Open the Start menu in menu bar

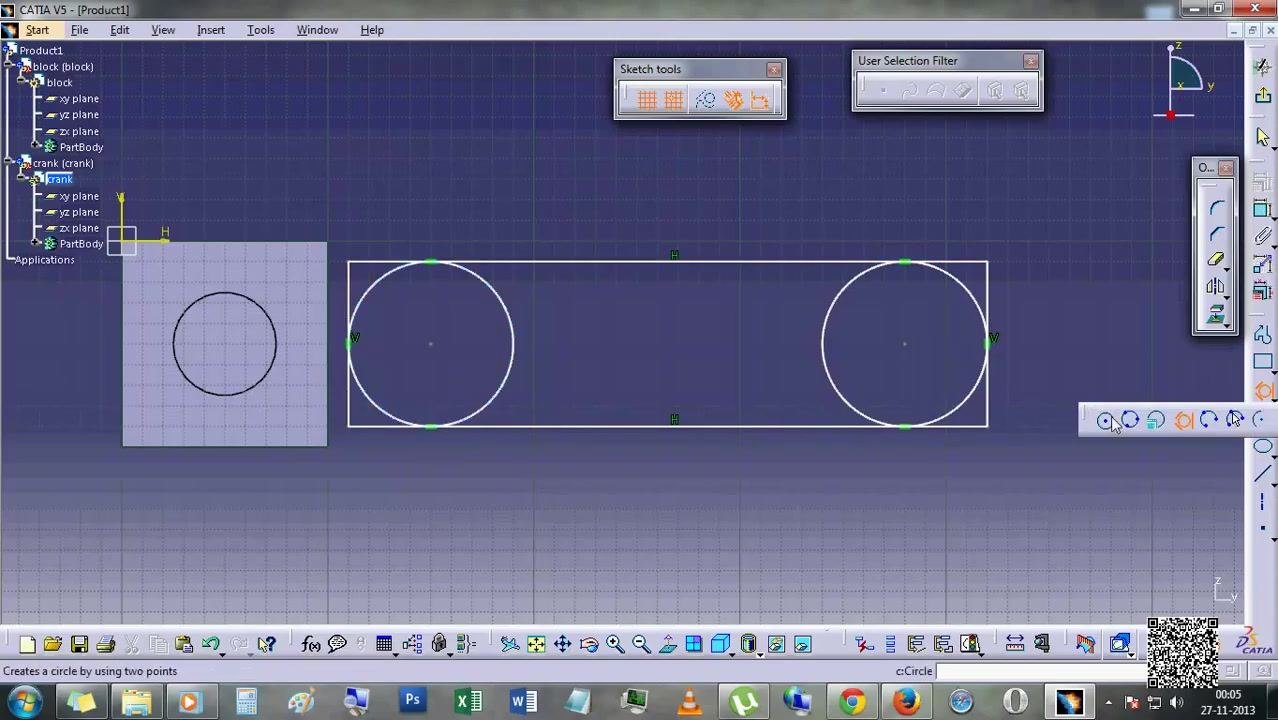click(x=37, y=30)
